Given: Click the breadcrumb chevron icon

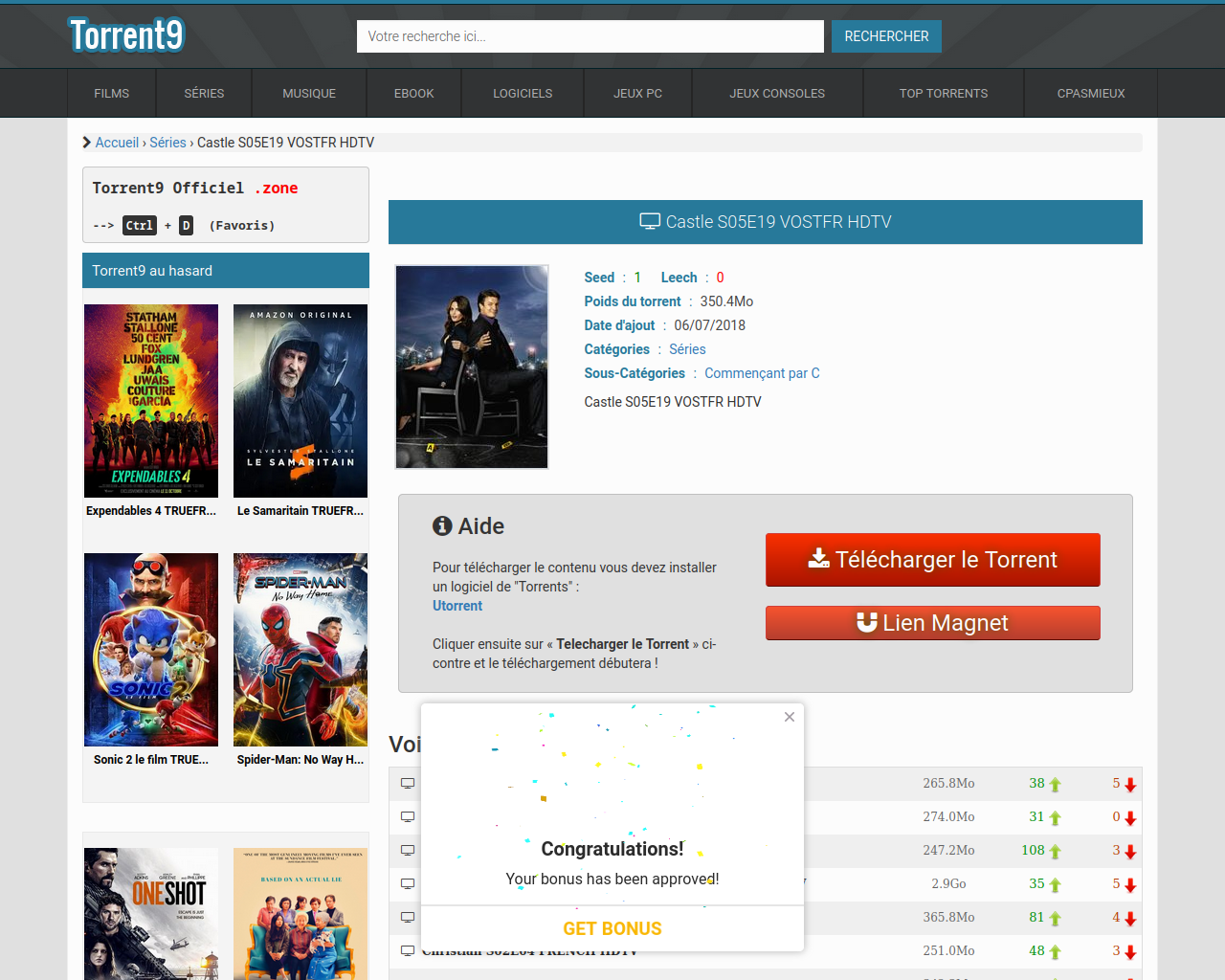Looking at the screenshot, I should tap(87, 143).
